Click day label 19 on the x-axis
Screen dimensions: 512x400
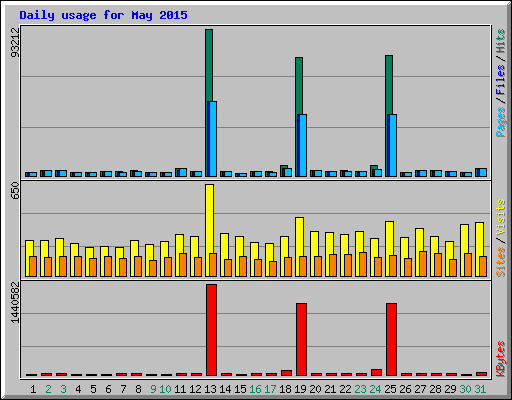pos(300,389)
